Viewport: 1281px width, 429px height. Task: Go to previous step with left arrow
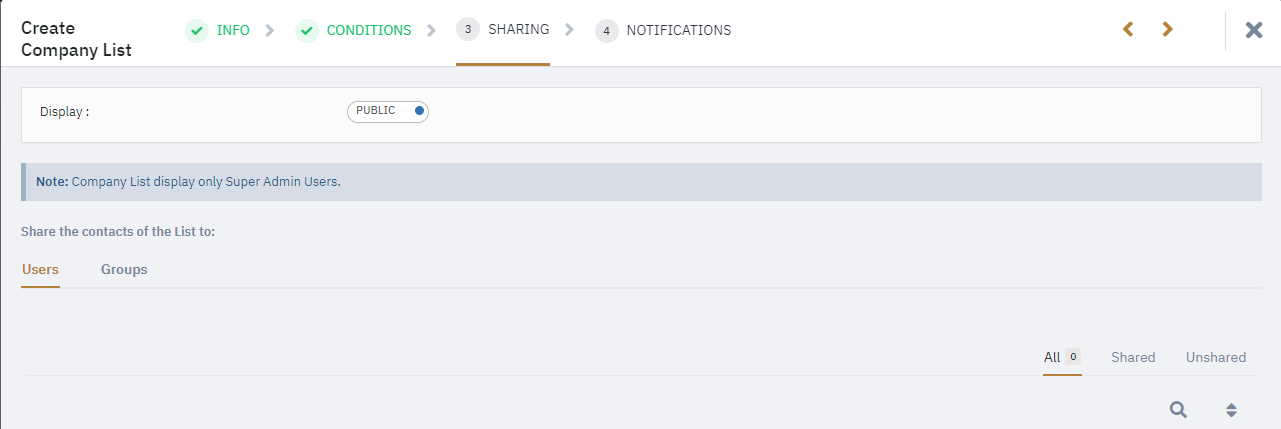click(1128, 30)
